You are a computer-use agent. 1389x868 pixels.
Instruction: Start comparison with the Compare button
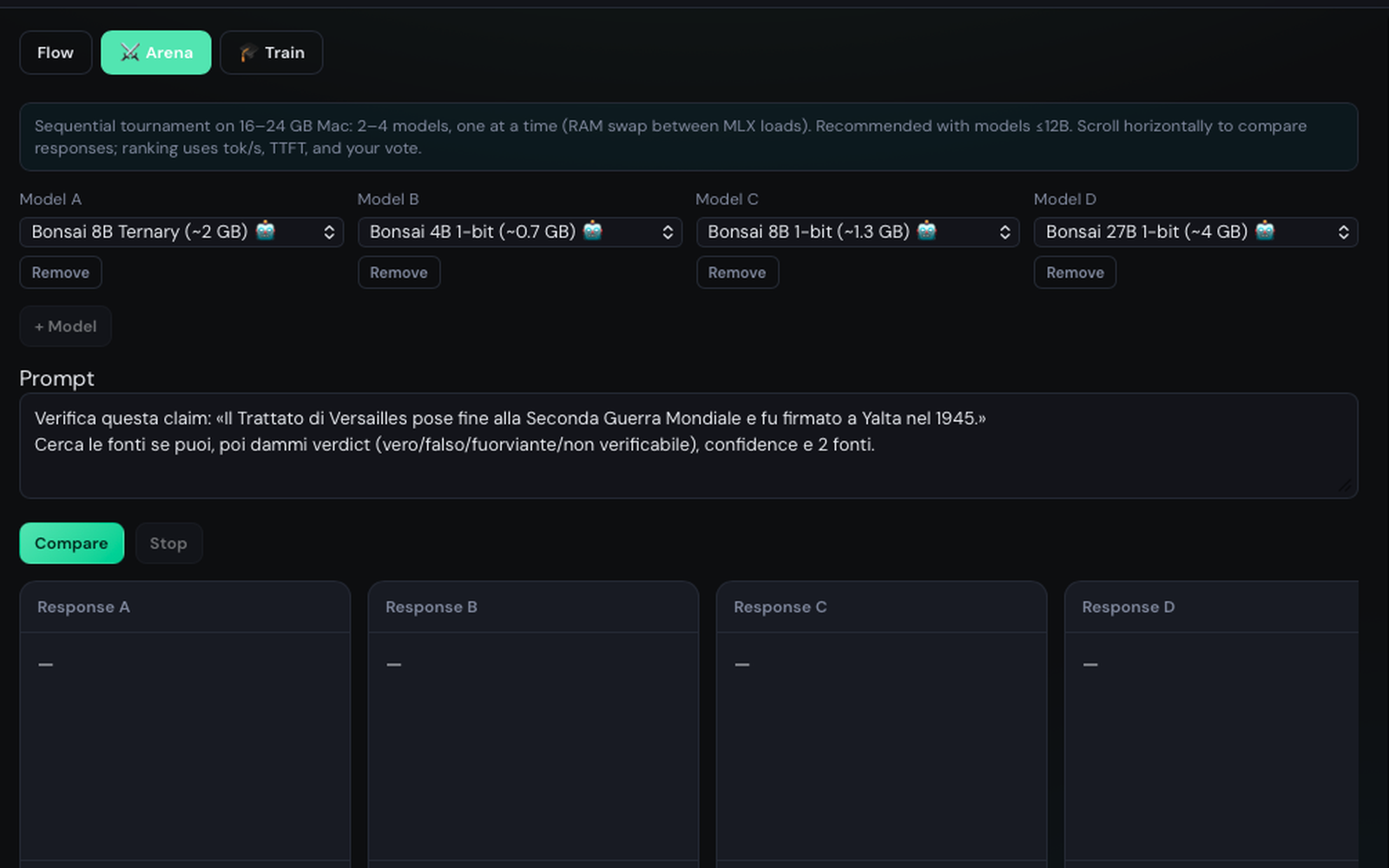coord(72,543)
